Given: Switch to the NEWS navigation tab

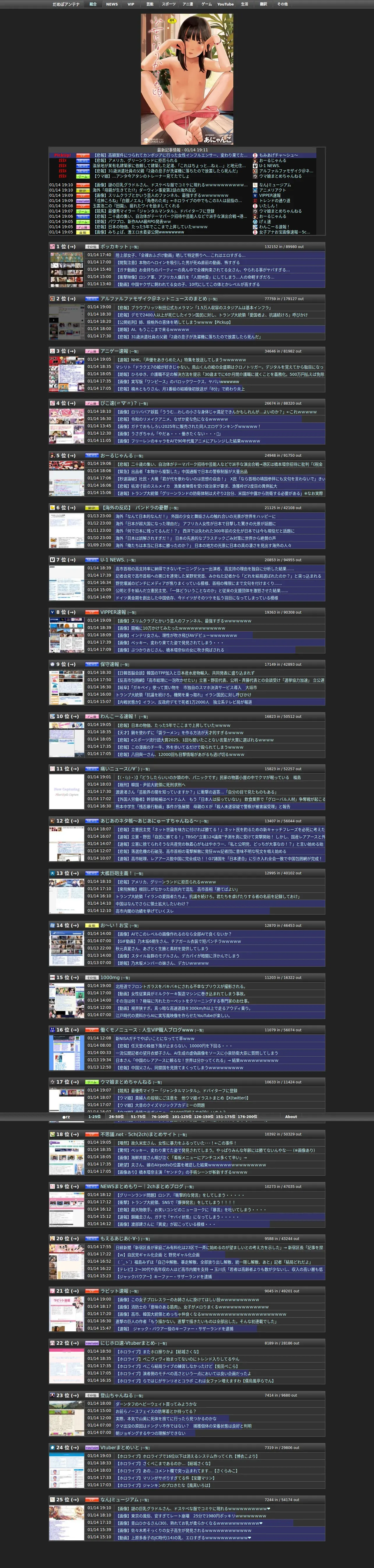Looking at the screenshot, I should [x=112, y=4].
